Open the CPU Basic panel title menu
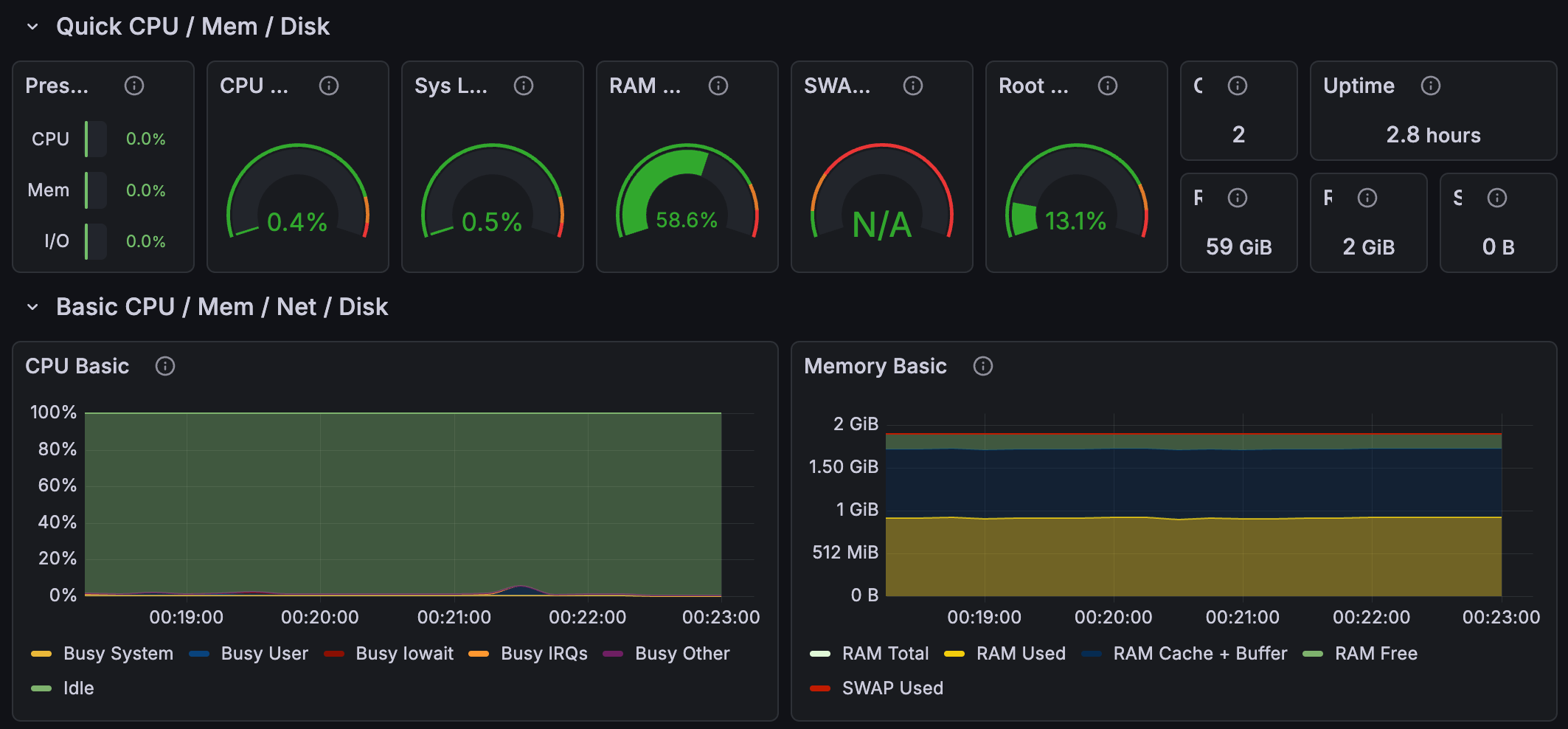The height and width of the screenshot is (729, 1568). [x=77, y=366]
